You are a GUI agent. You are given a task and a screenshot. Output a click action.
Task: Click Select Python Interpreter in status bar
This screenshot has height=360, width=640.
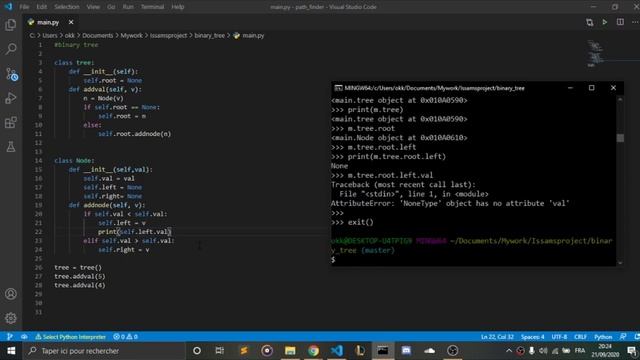tap(70, 337)
